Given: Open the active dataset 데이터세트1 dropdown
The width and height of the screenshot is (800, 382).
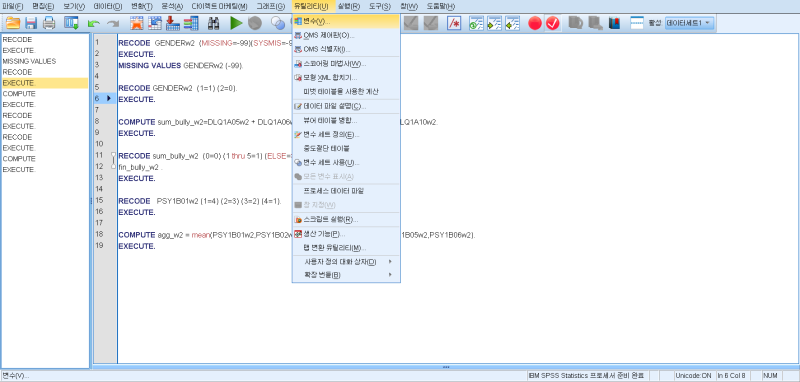Looking at the screenshot, I should [x=689, y=23].
